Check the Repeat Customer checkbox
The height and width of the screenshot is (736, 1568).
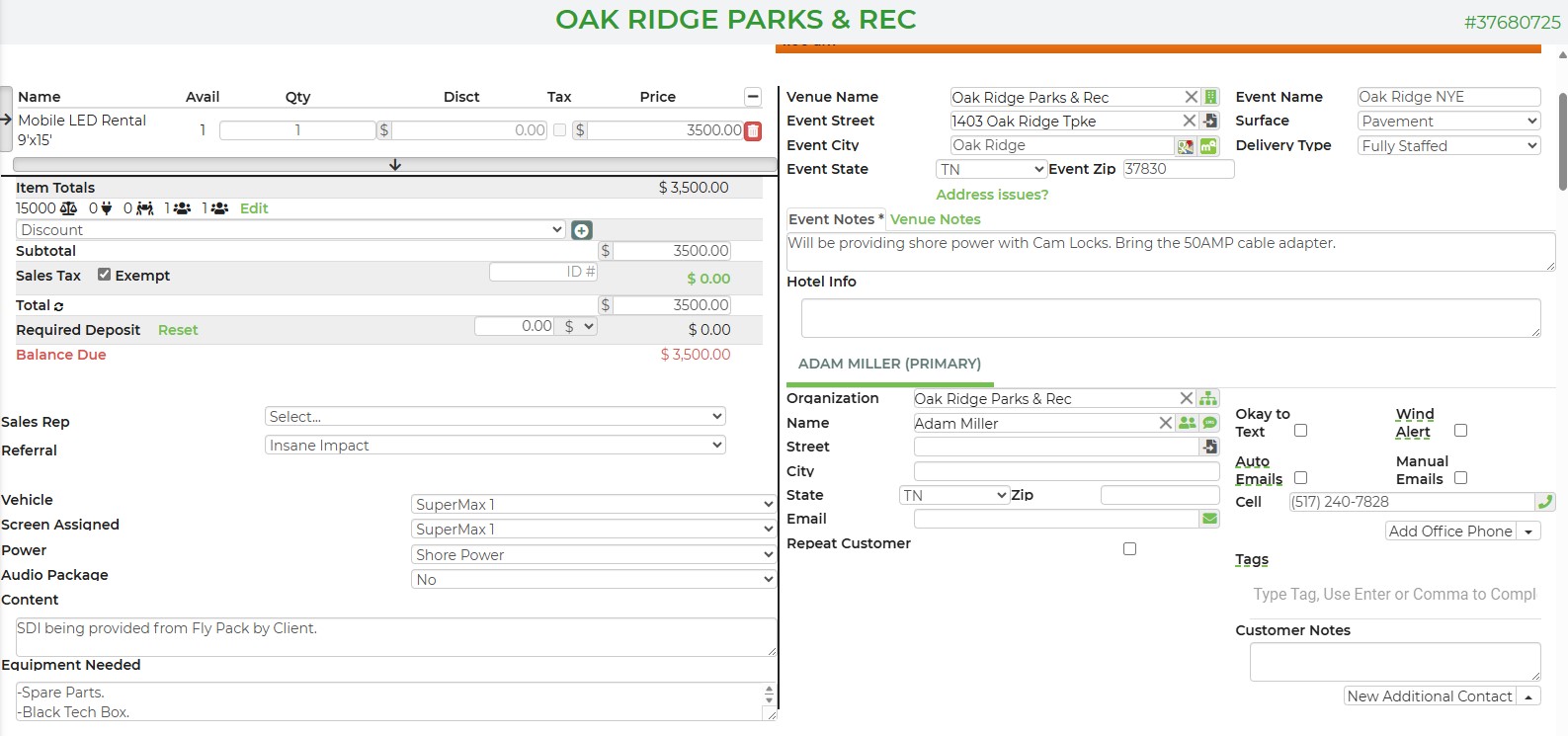click(x=1129, y=548)
